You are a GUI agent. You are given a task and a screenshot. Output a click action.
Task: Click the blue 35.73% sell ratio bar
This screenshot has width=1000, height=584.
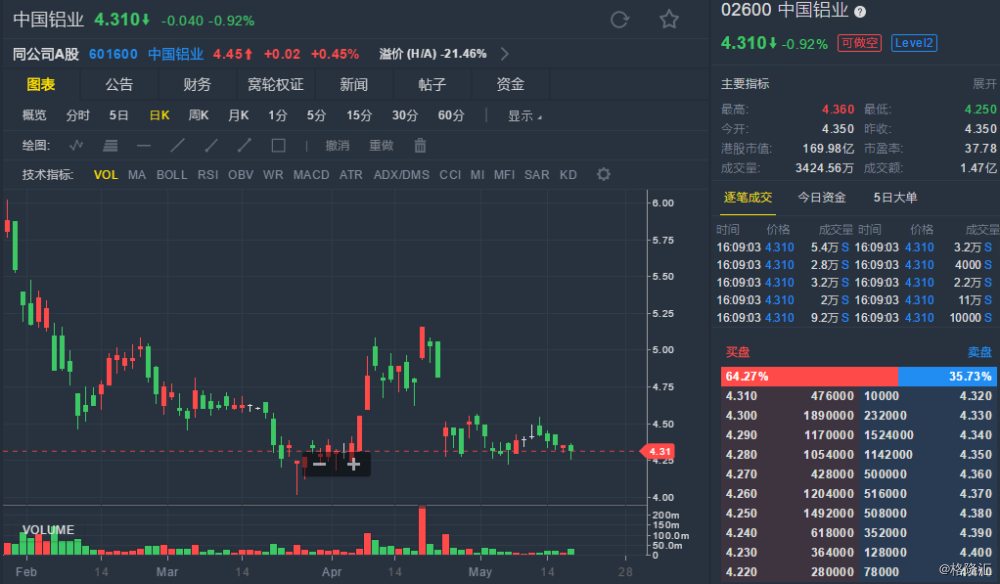pyautogui.click(x=947, y=376)
